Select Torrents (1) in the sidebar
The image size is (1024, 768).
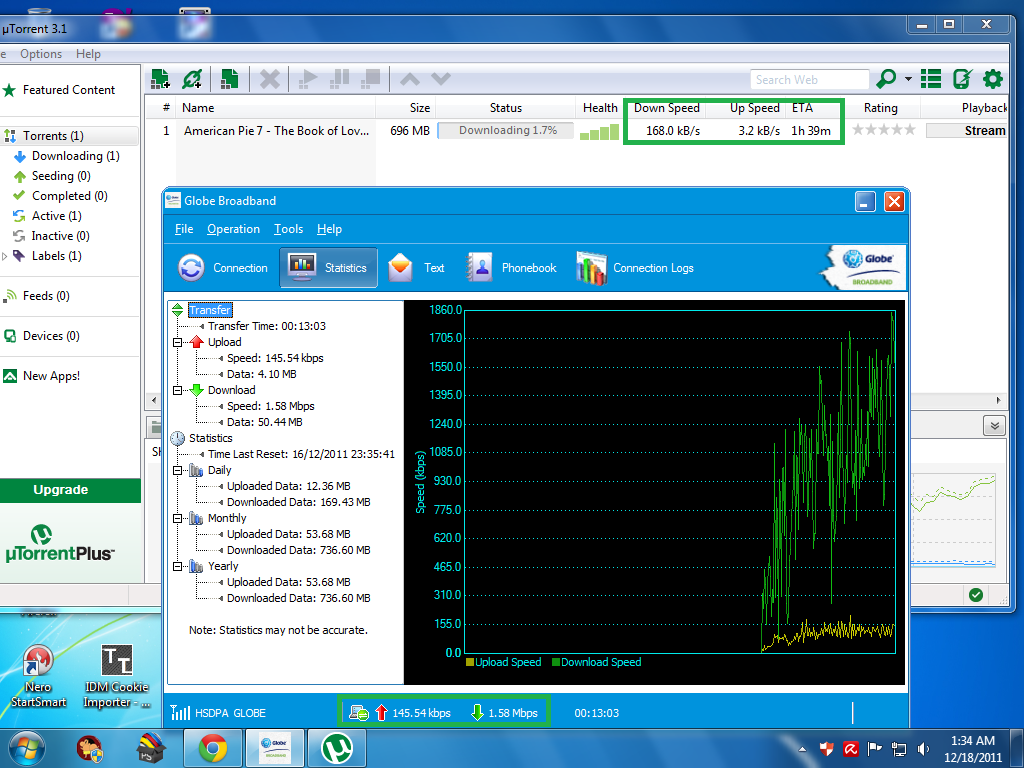pos(69,136)
